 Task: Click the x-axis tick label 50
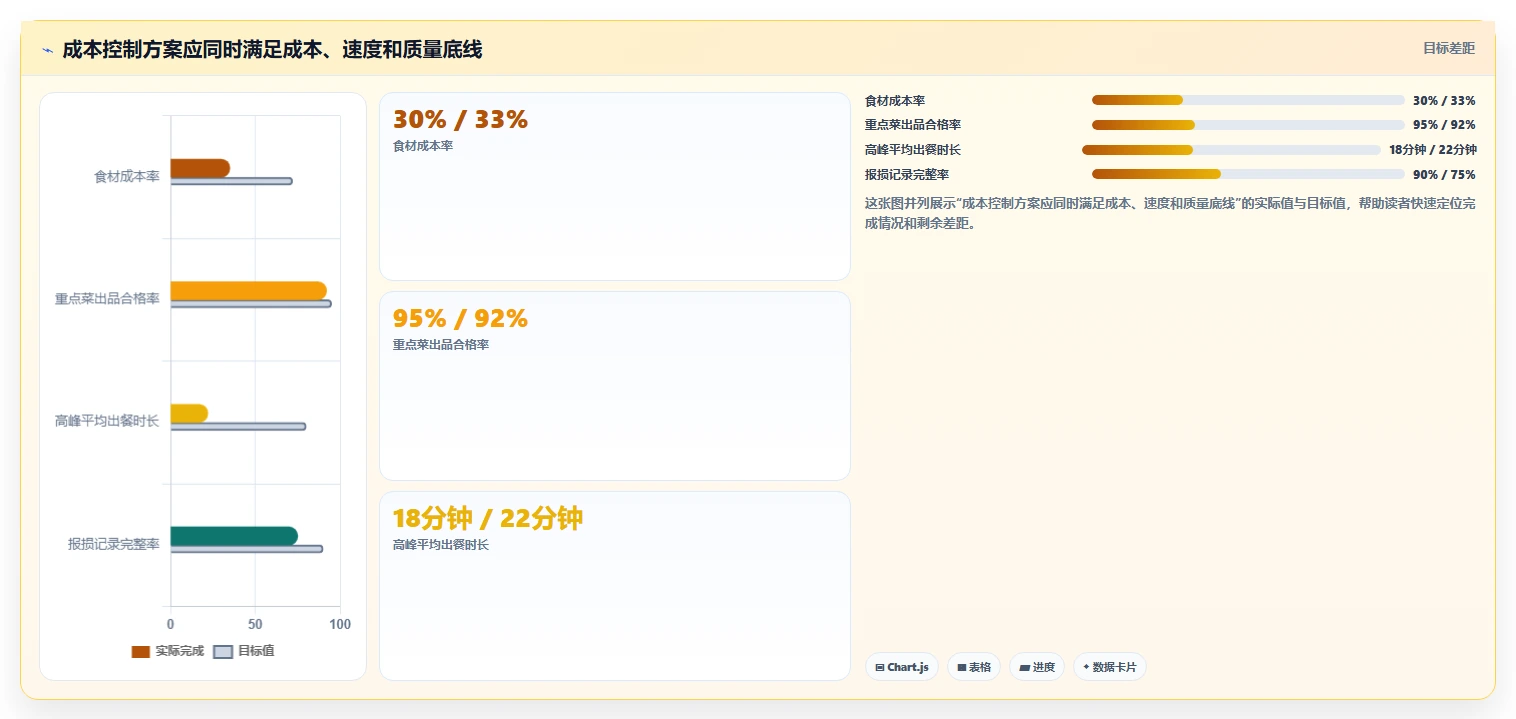pos(255,624)
